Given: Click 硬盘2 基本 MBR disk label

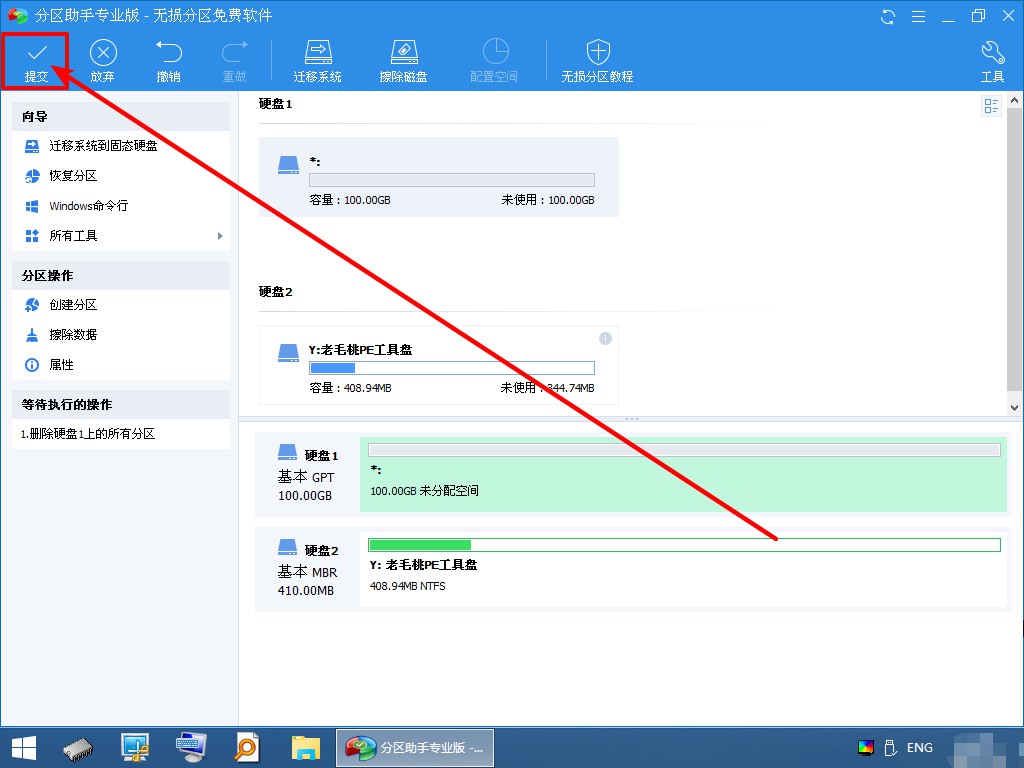Looking at the screenshot, I should [x=308, y=570].
